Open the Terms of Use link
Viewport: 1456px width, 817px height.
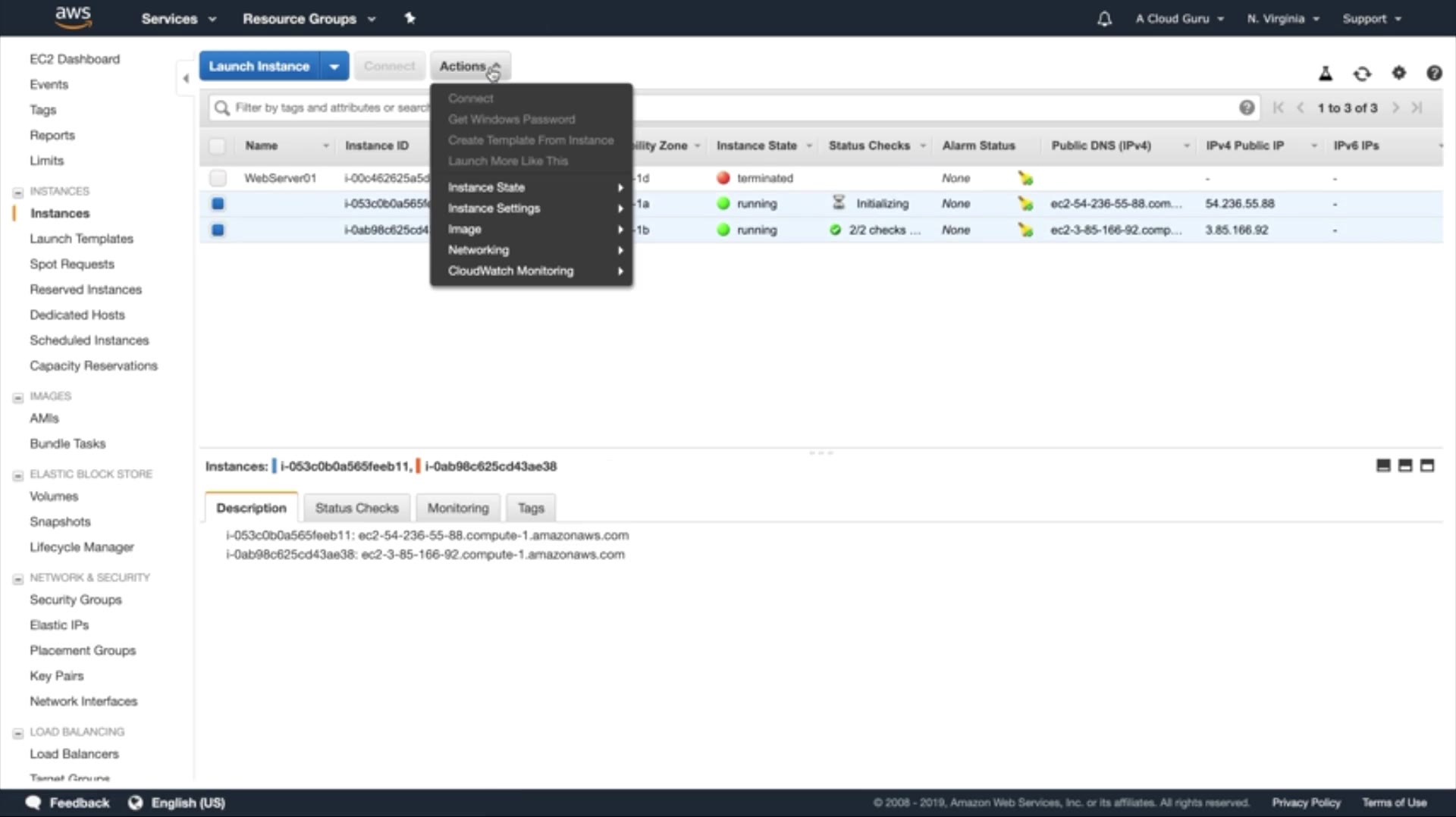click(1394, 803)
